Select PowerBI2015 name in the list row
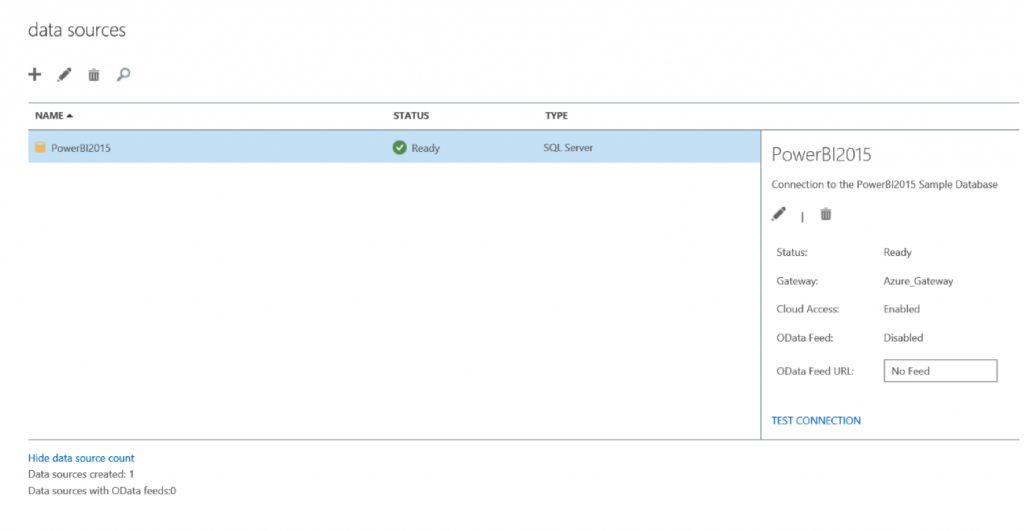Viewport: 1024px width, 531px height. click(x=81, y=148)
